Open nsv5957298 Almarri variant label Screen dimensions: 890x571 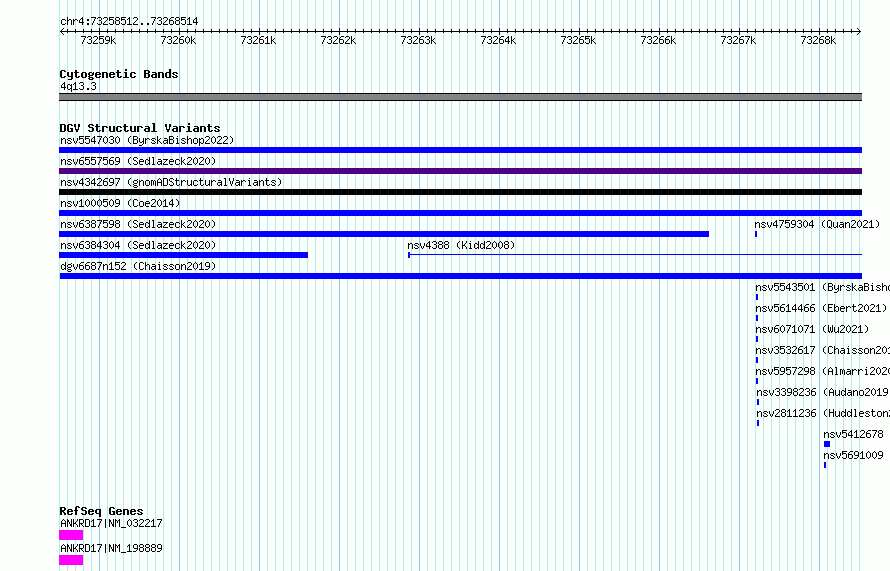pos(822,371)
